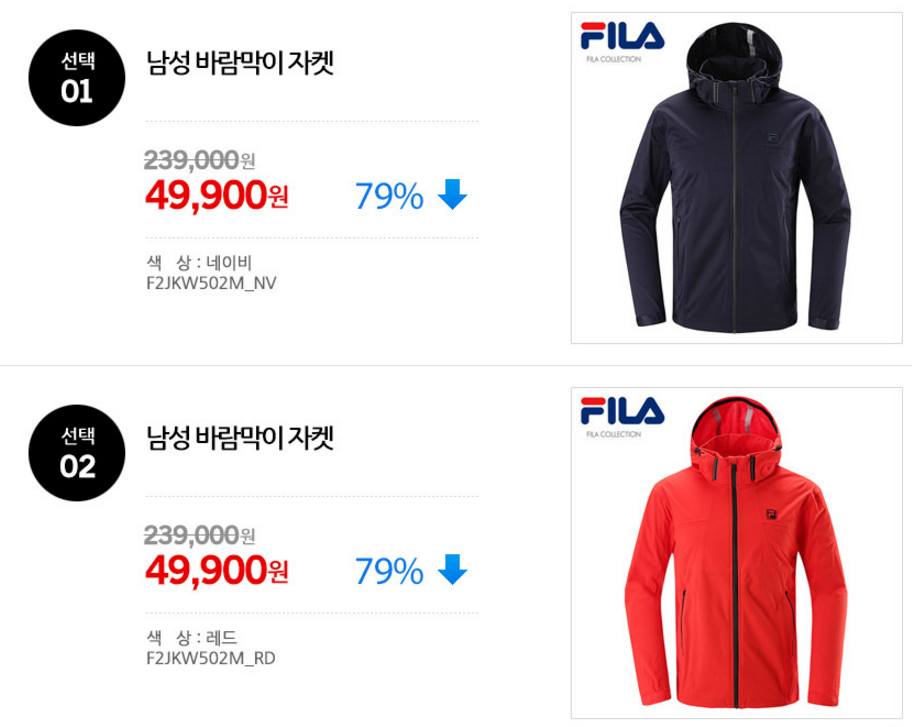Click second 남성 바람막이 자켓 title

(240, 438)
